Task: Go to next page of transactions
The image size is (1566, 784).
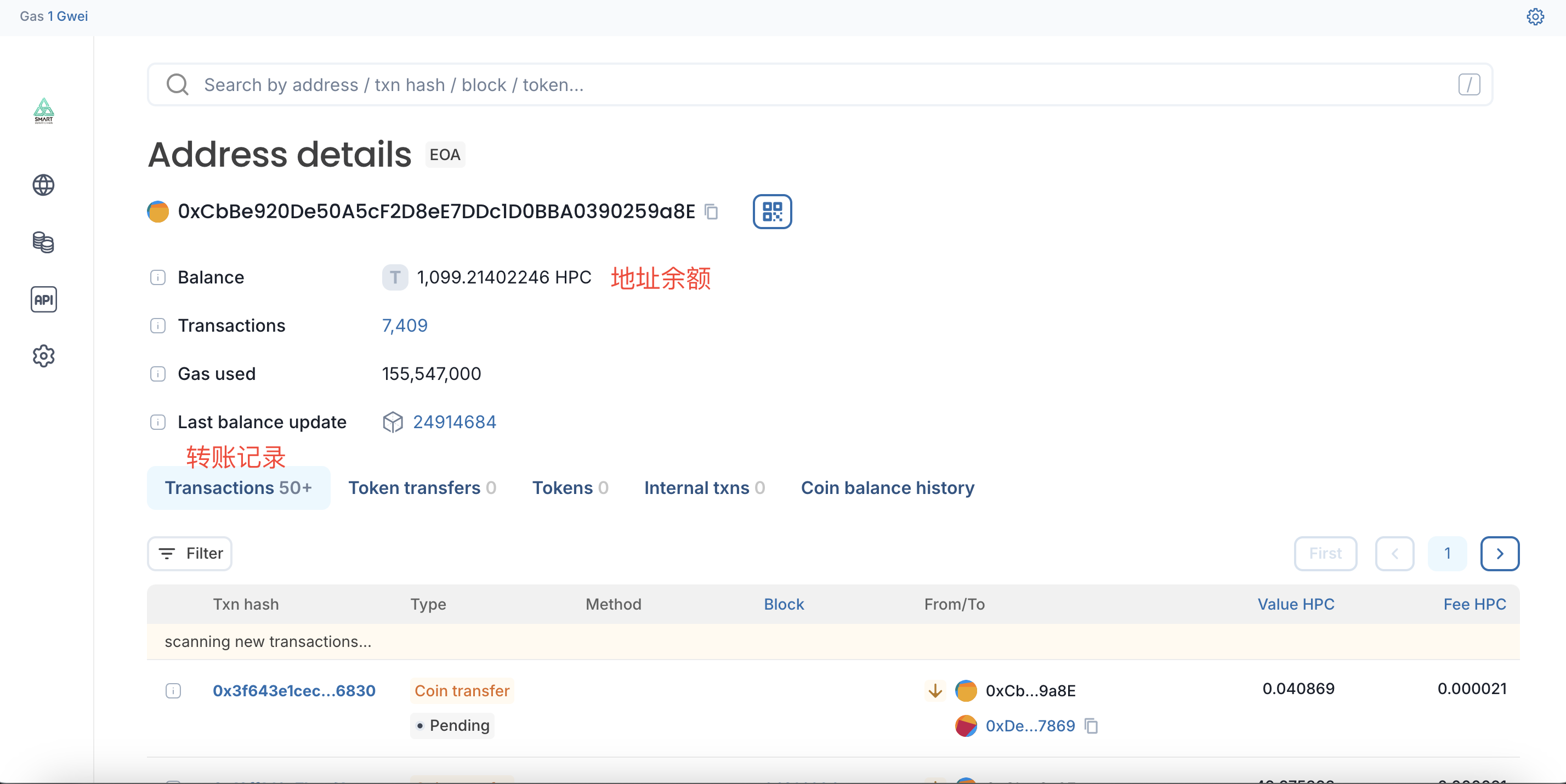Action: pyautogui.click(x=1499, y=553)
